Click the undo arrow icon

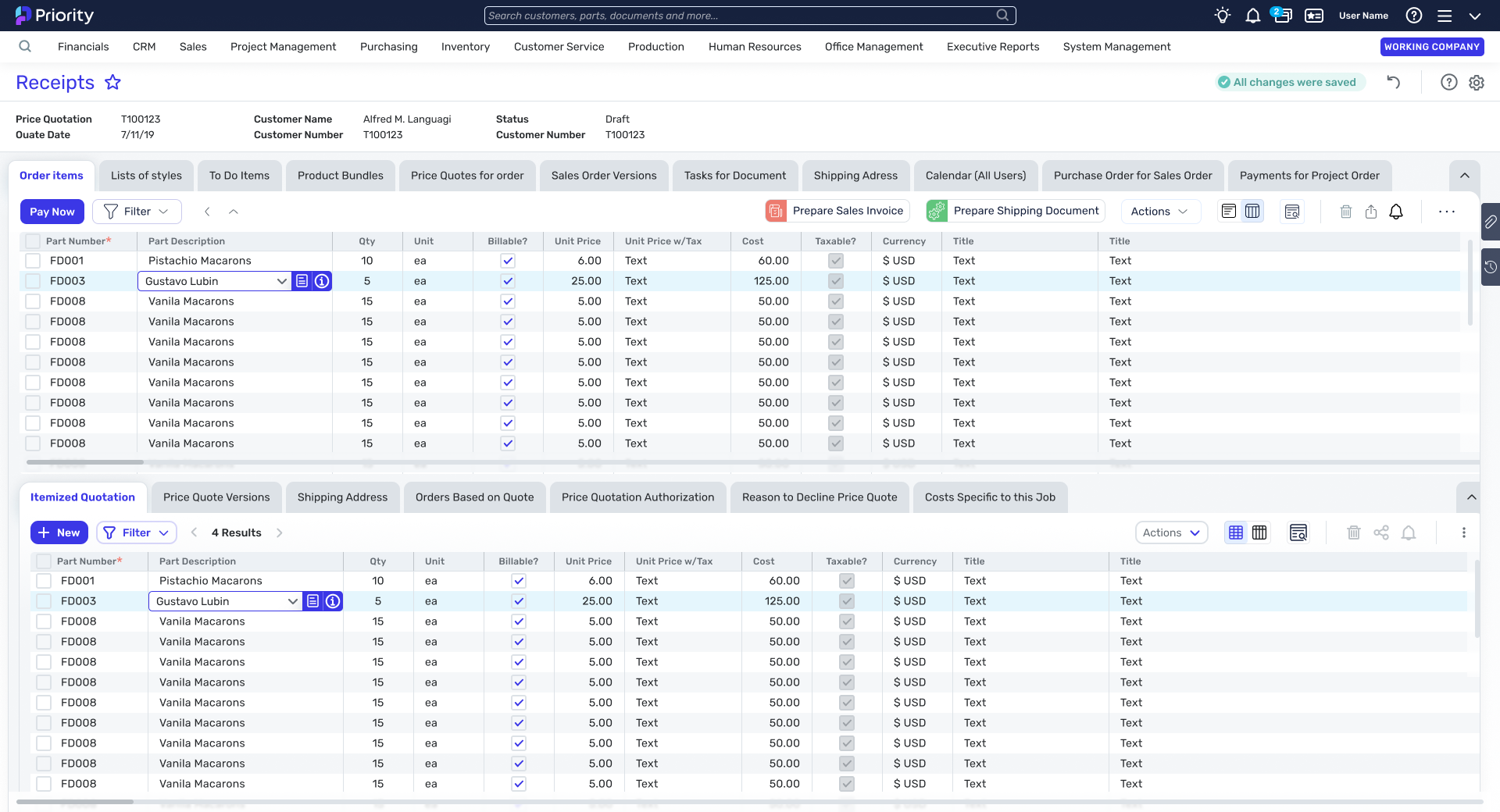click(1393, 82)
